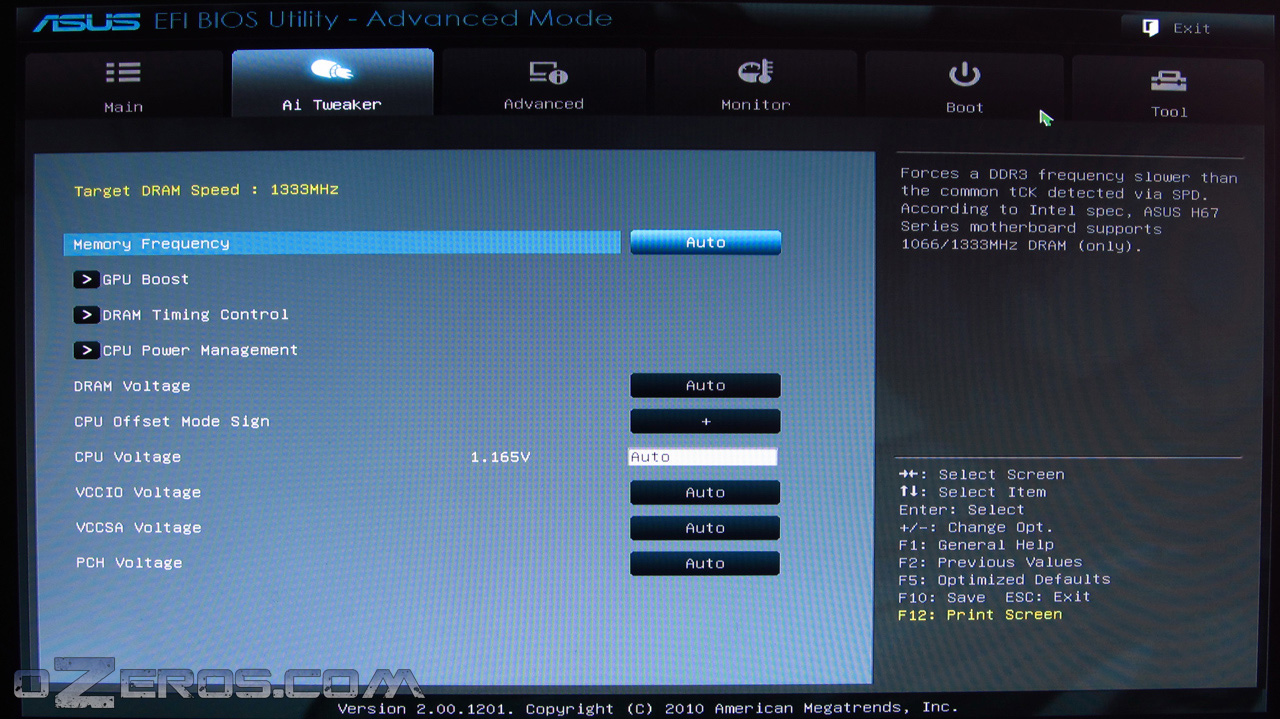Select the CPU Offset Mode Sign label
Image resolution: width=1280 pixels, height=719 pixels.
(x=172, y=421)
